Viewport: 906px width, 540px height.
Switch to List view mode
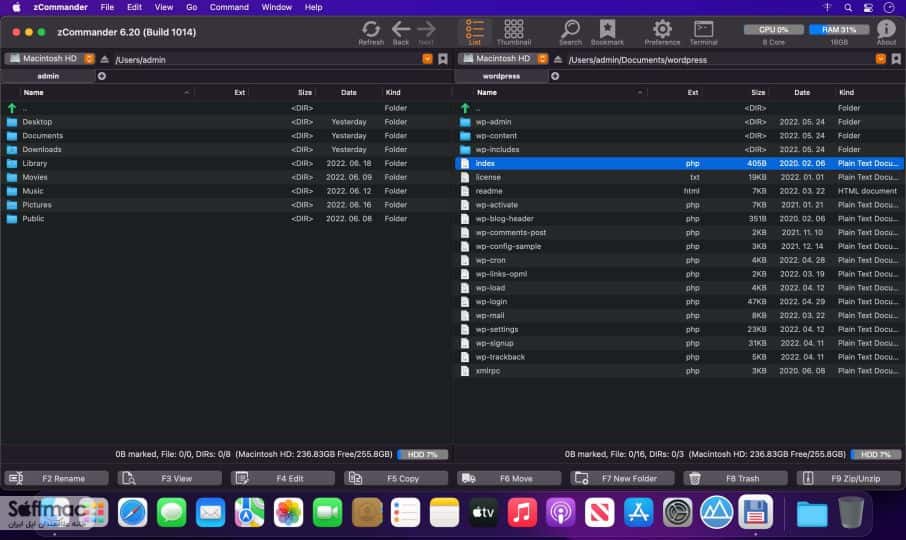pos(474,32)
